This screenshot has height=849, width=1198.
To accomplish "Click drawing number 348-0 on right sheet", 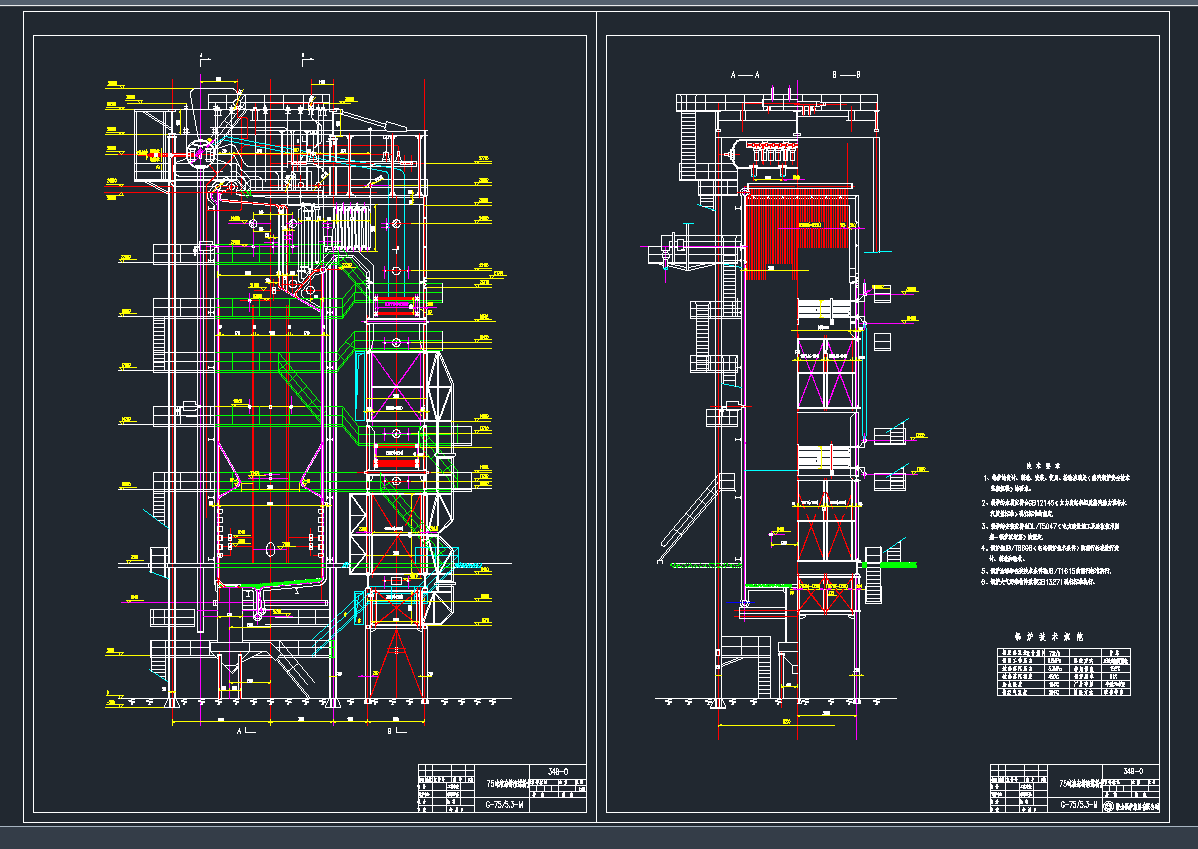I will click(x=1132, y=771).
